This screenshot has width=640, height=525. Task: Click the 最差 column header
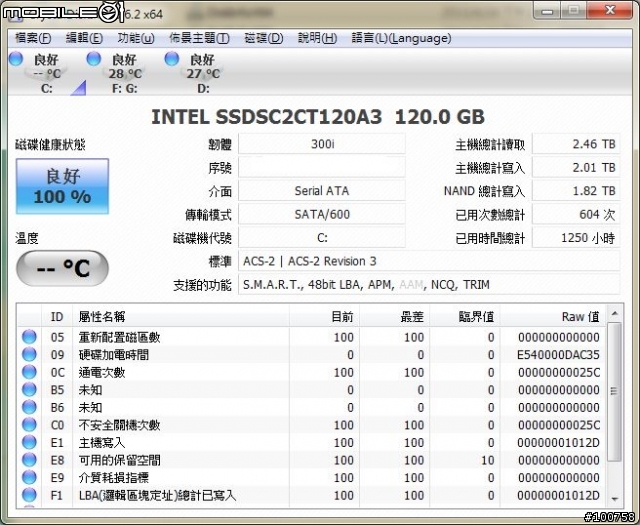tap(394, 316)
